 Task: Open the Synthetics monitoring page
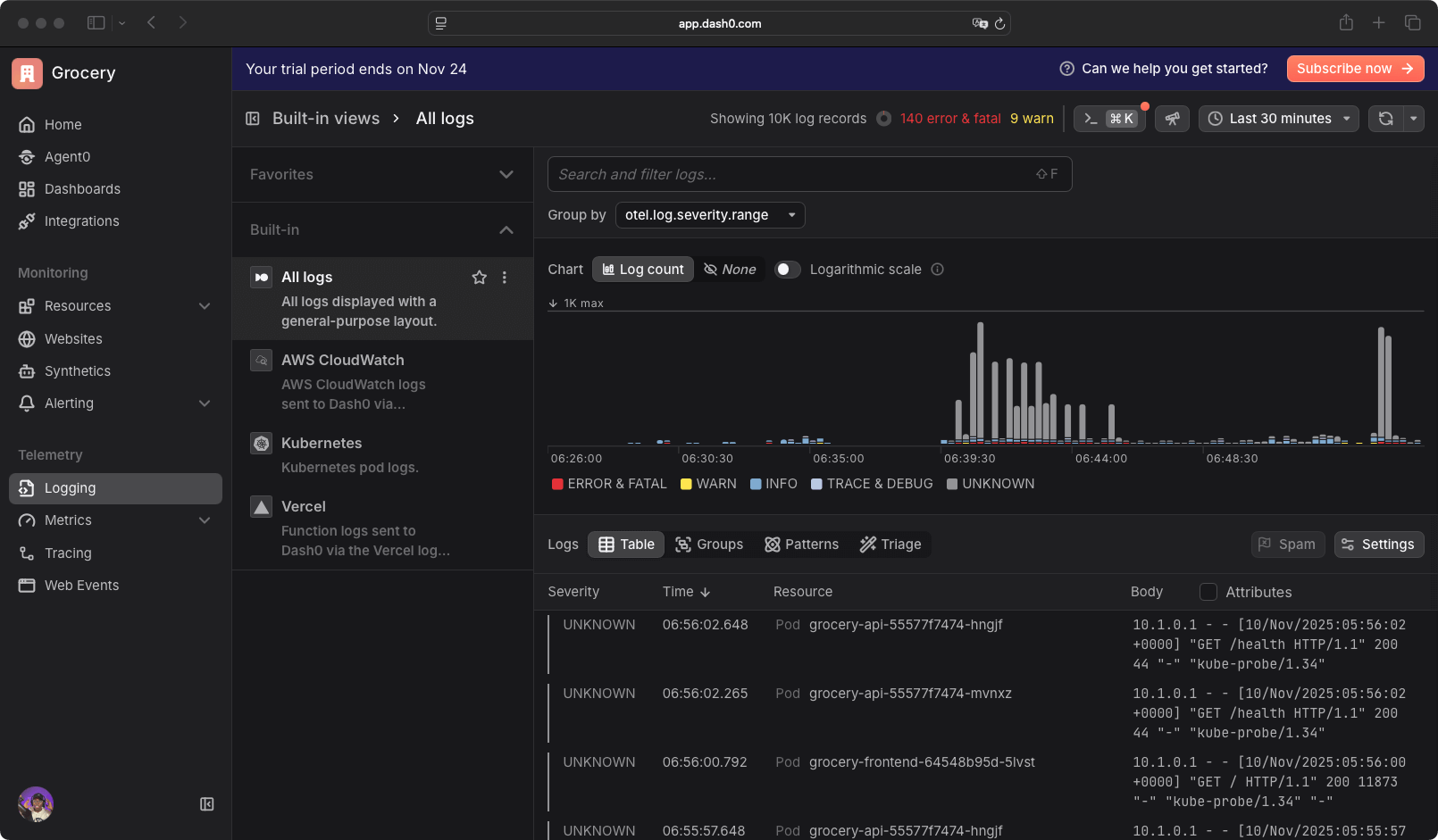tap(77, 370)
